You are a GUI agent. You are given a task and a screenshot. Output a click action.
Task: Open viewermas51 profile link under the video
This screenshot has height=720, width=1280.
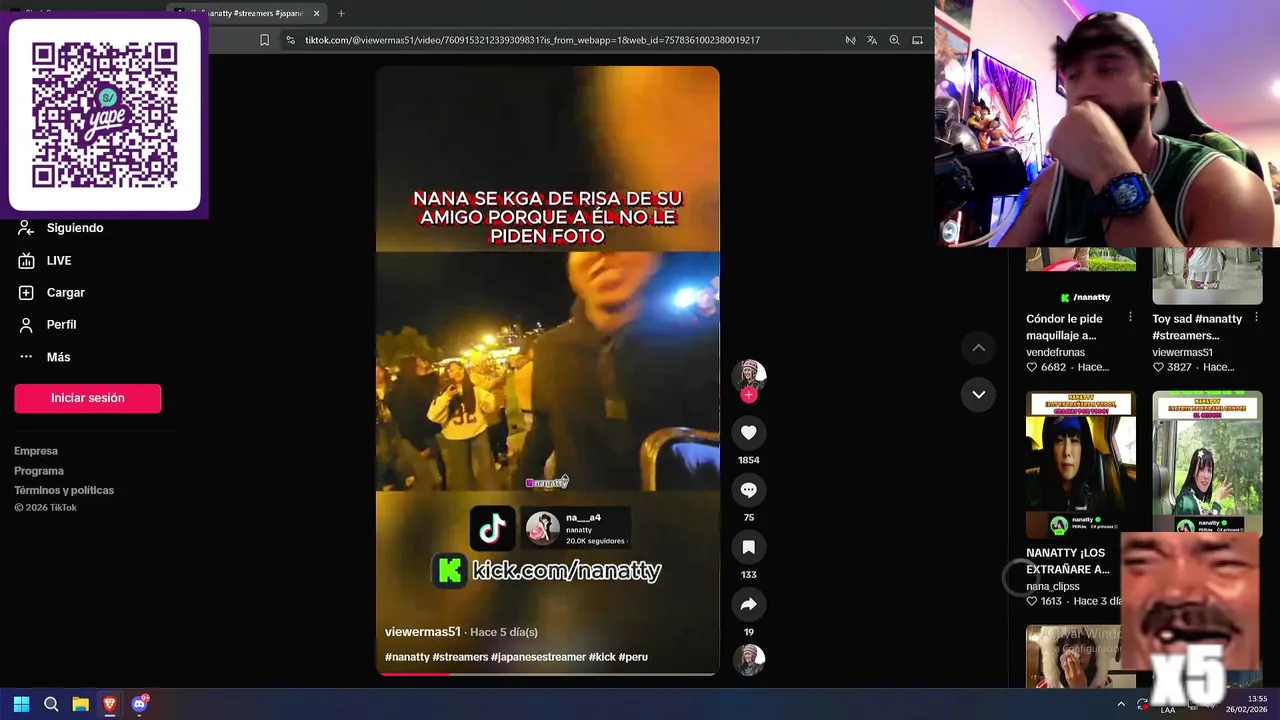(423, 632)
